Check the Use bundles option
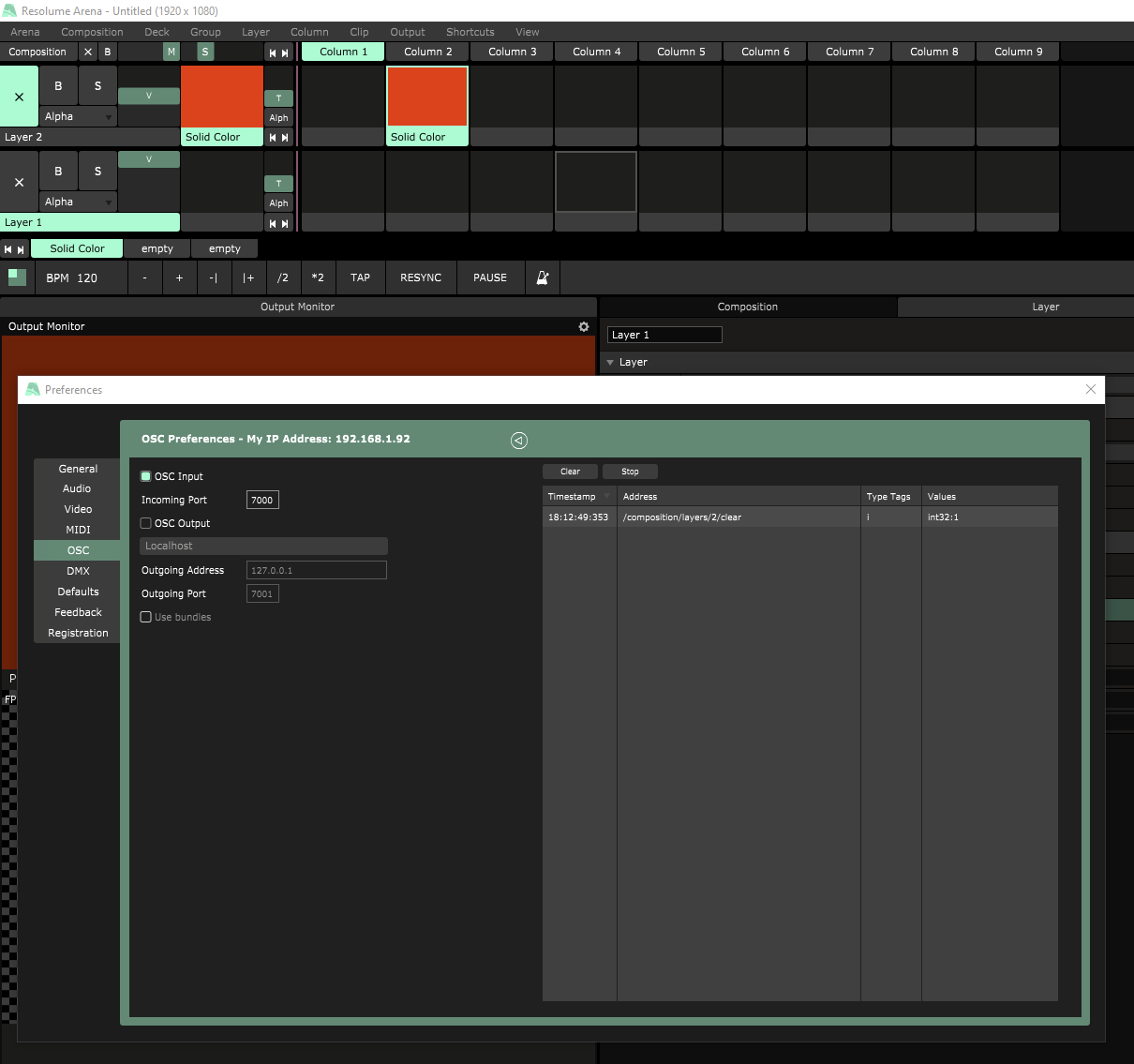1134x1064 pixels. [x=146, y=617]
